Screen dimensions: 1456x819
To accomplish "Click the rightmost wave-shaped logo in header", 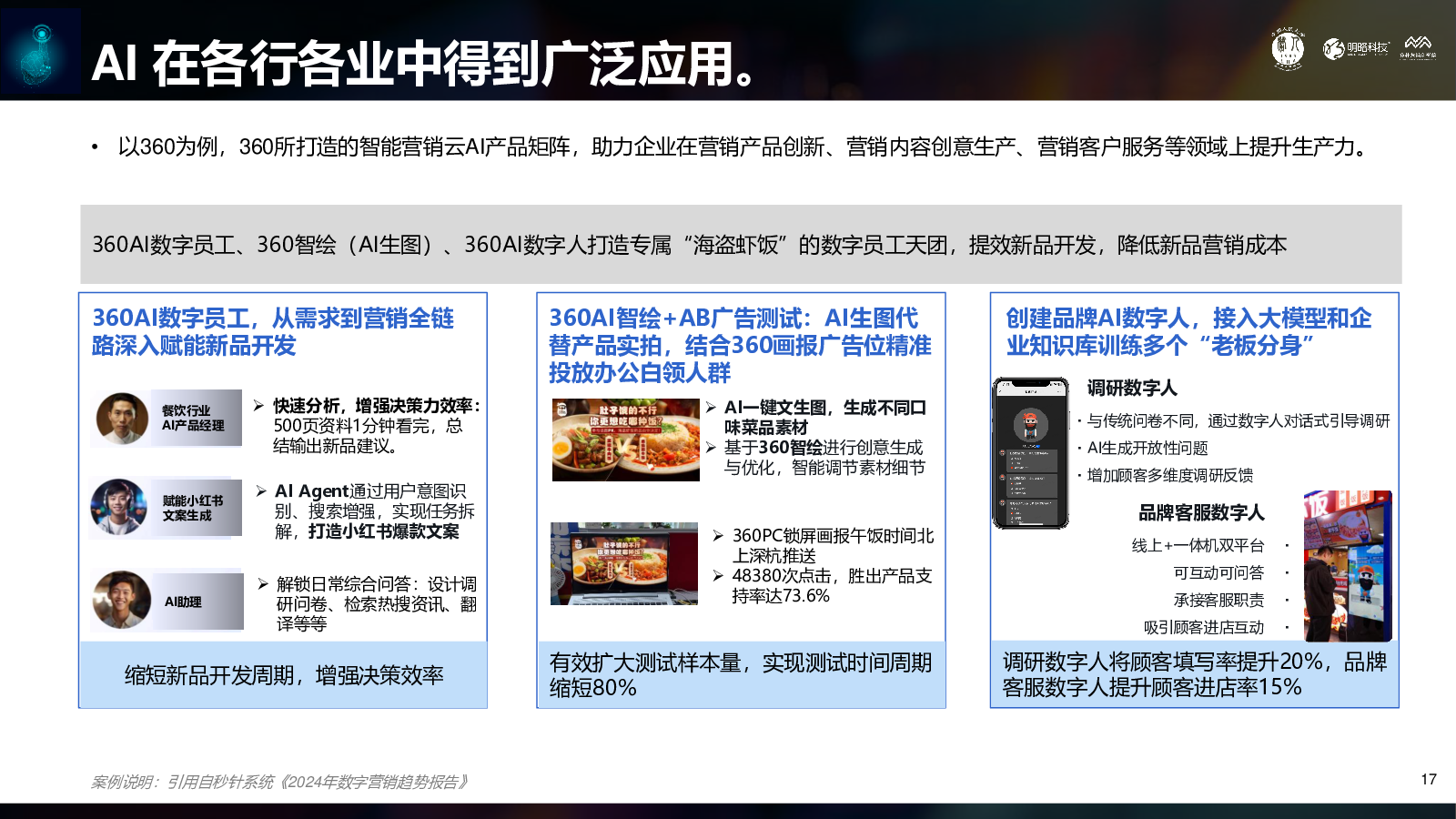I will [1418, 47].
